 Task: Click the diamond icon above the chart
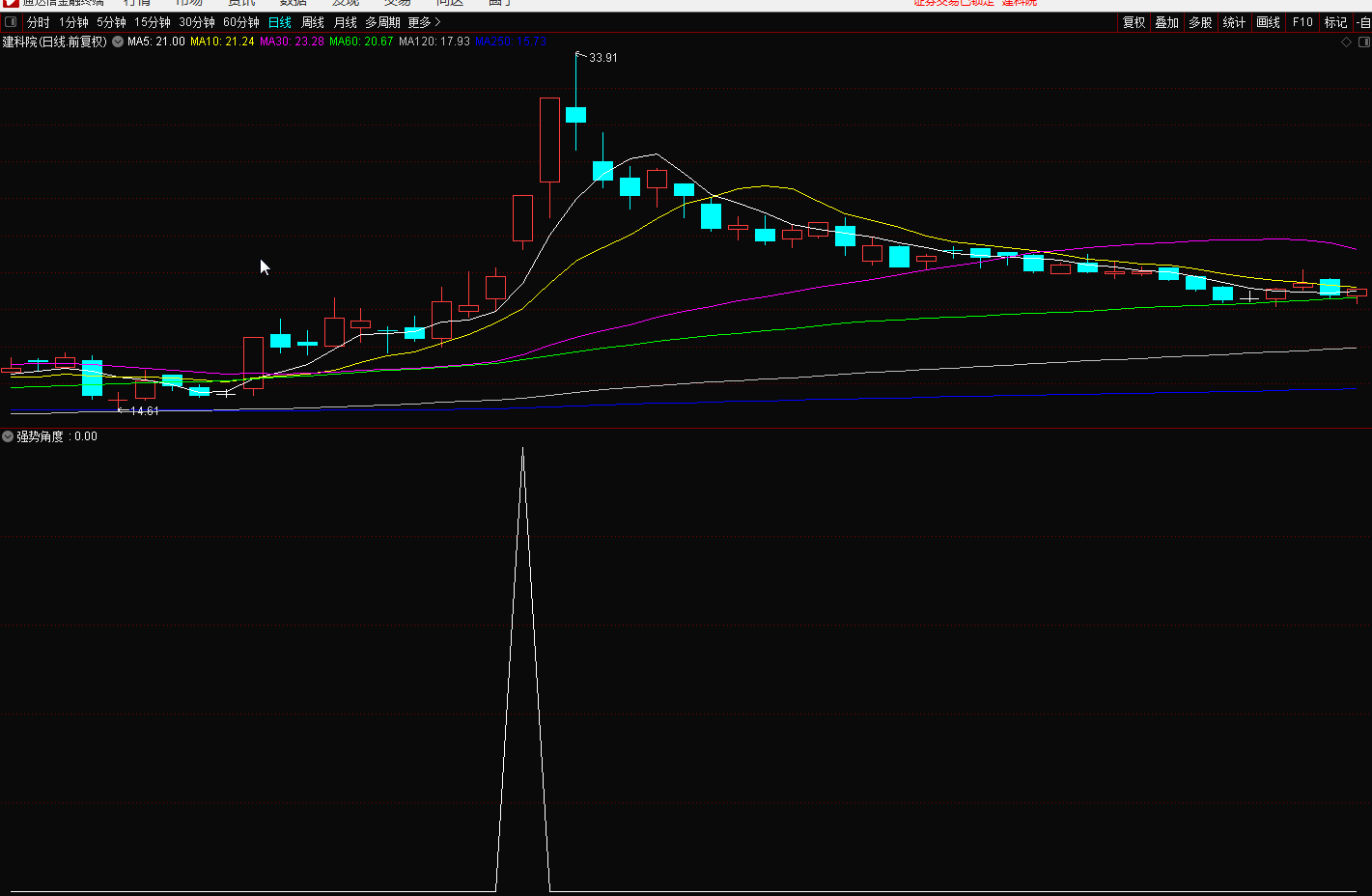point(1347,42)
